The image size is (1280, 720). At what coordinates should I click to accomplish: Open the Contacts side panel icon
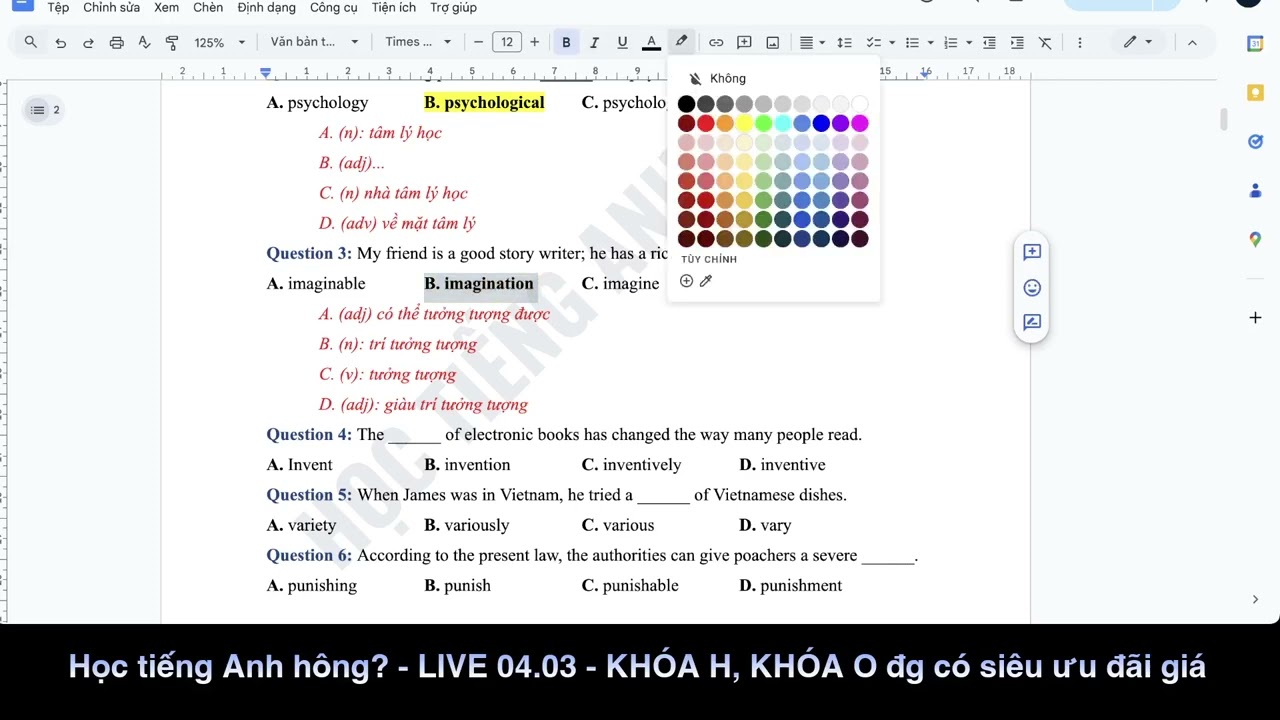(x=1255, y=190)
